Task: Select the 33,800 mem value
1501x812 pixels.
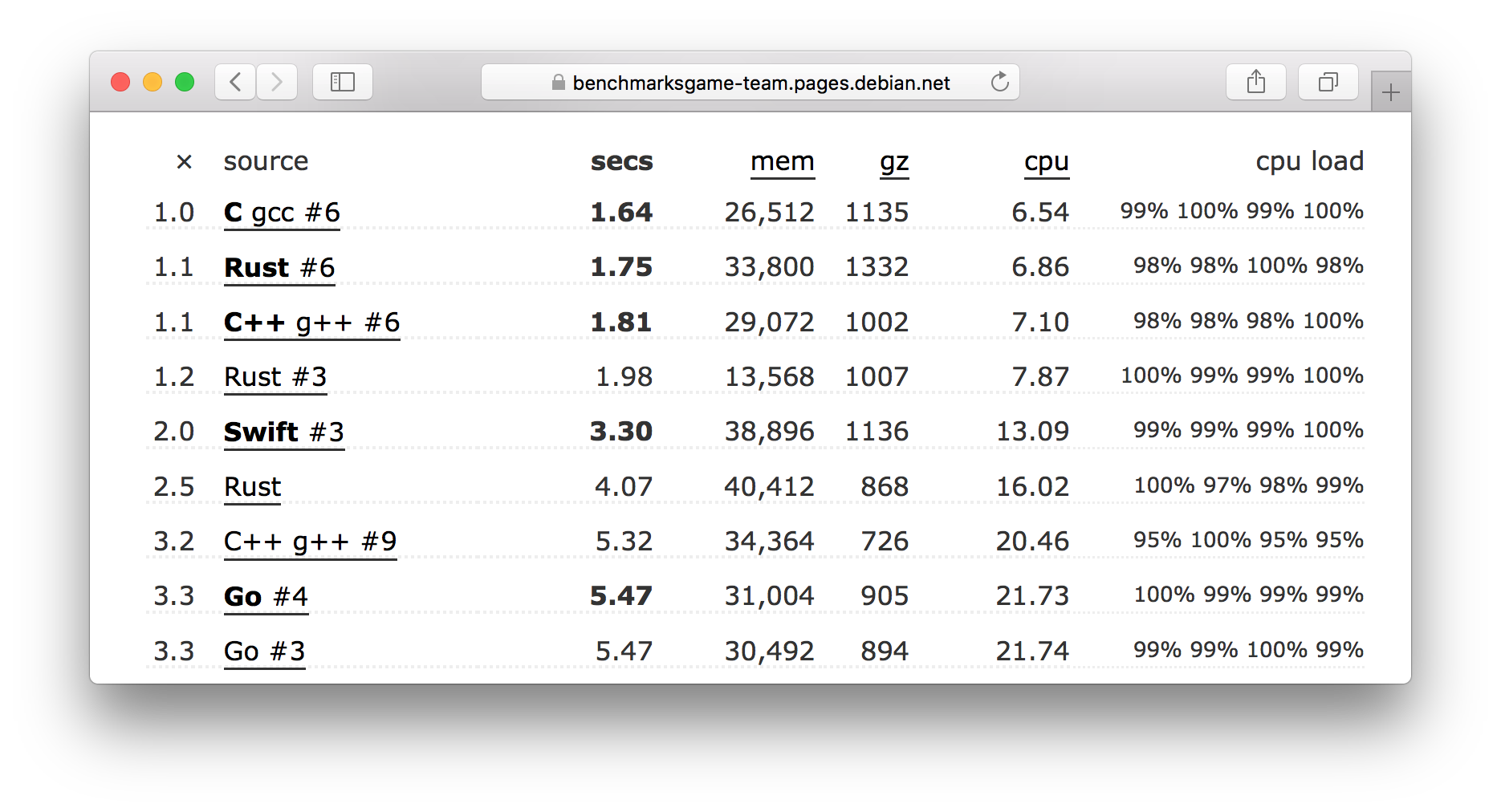Action: 769,267
